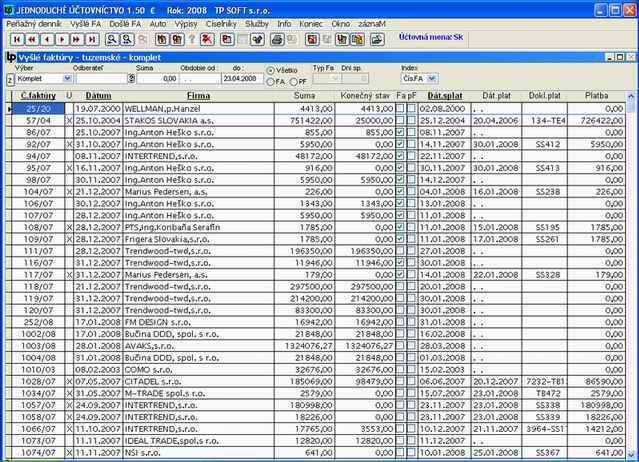Click the toolbar icon left of the printer
This screenshot has height=462, width=639.
258,40
